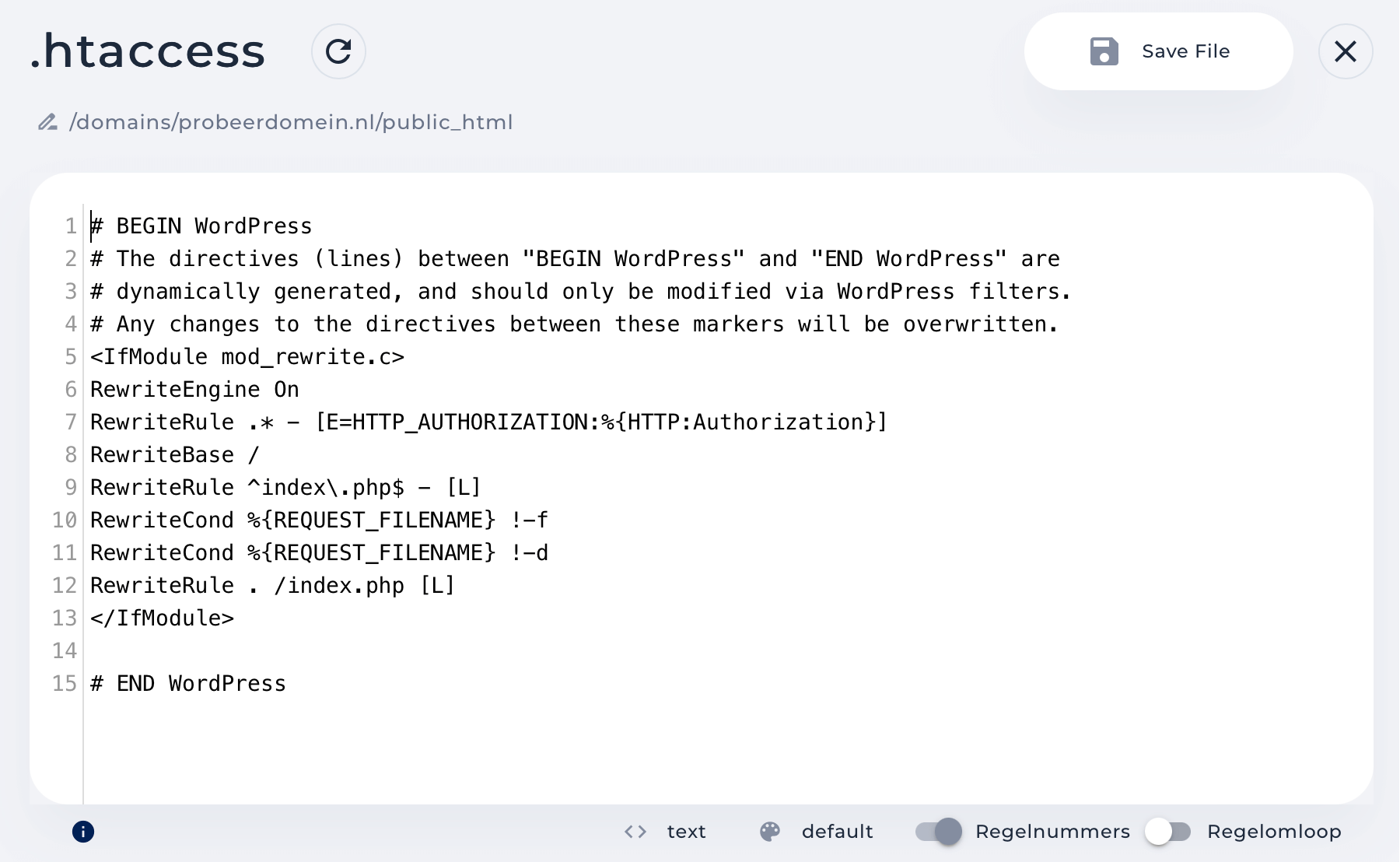Enable the Regelomloop toggle
The image size is (1400, 862).
tap(1167, 832)
